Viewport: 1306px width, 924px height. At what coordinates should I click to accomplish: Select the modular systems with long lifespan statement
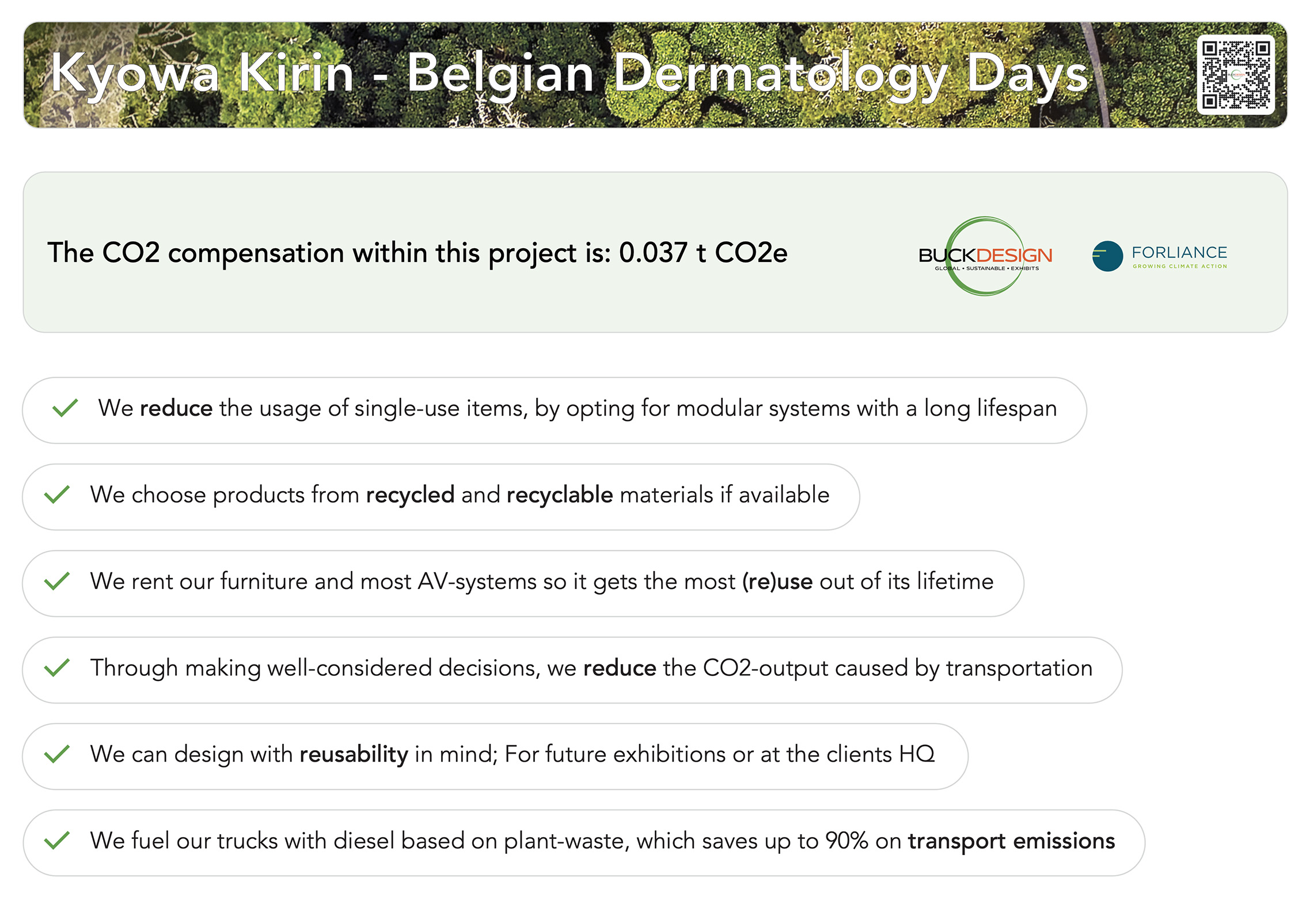click(x=577, y=408)
